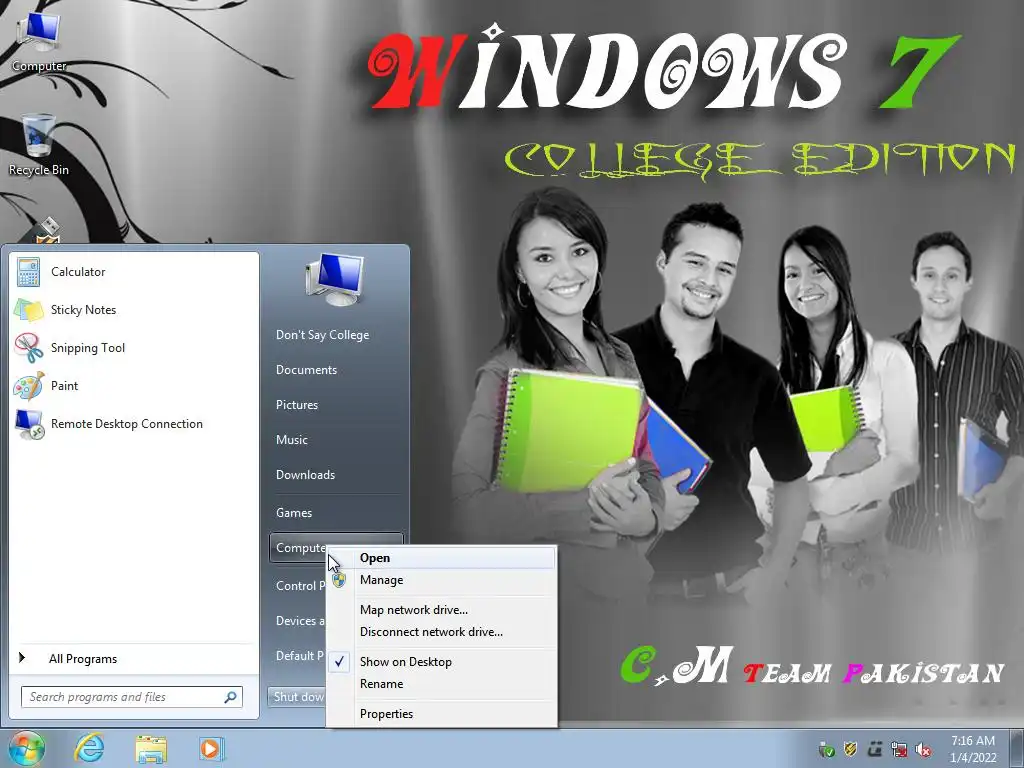Click the taskbar clock 7:16 AM
The image size is (1024, 768).
pyautogui.click(x=972, y=741)
